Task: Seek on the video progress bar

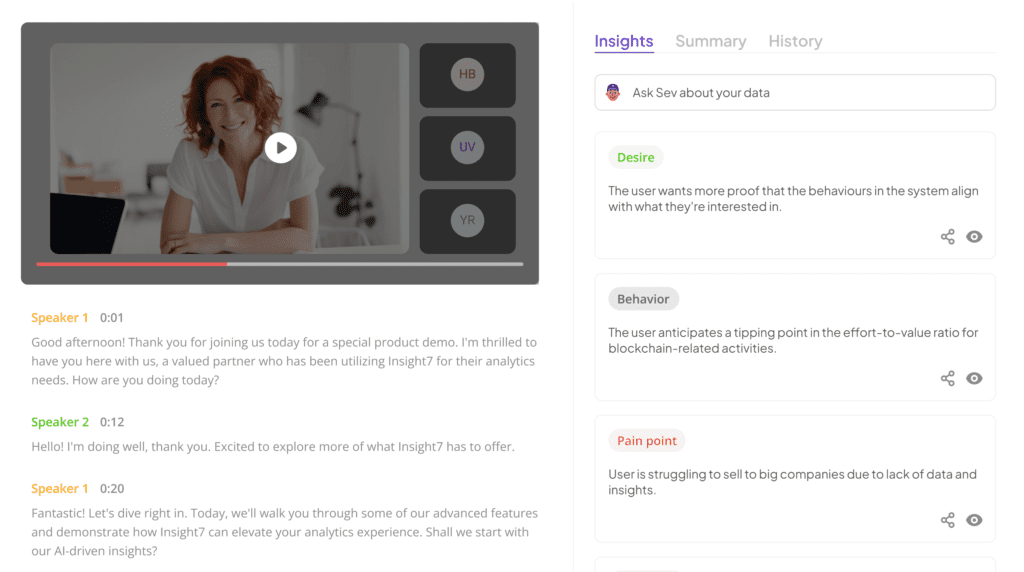Action: (280, 264)
